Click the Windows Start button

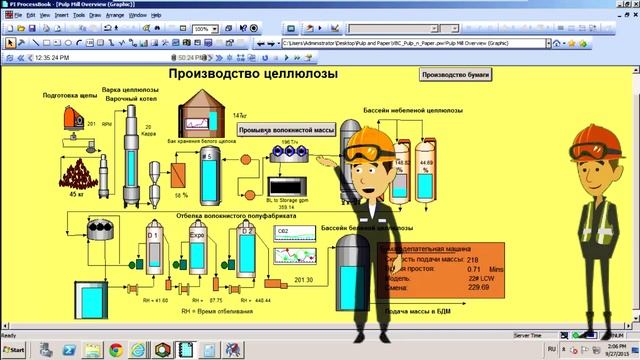14,350
